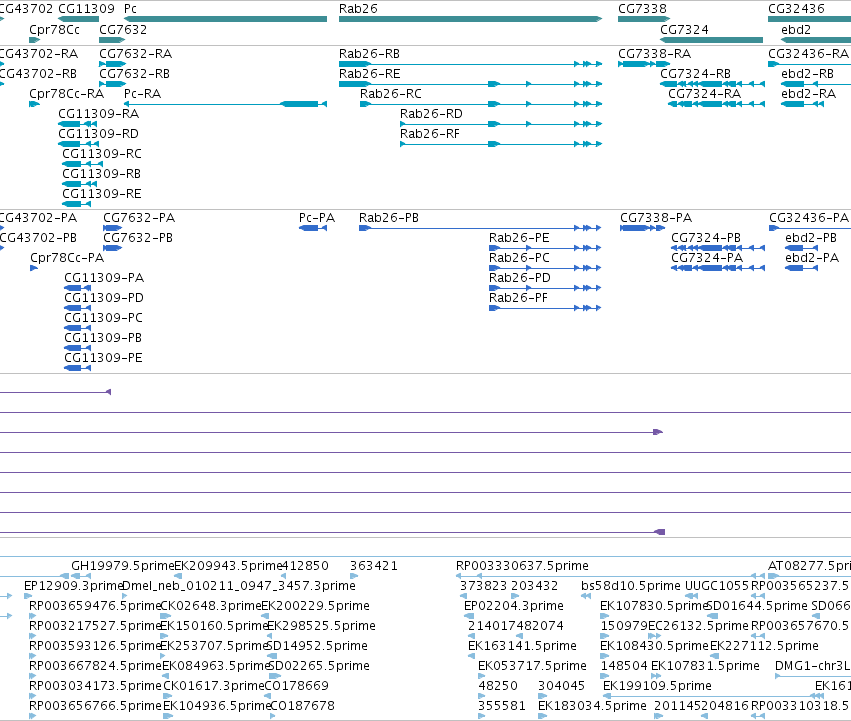The height and width of the screenshot is (721, 851).
Task: Open the CG7632-RB transcript label
Action: point(134,74)
